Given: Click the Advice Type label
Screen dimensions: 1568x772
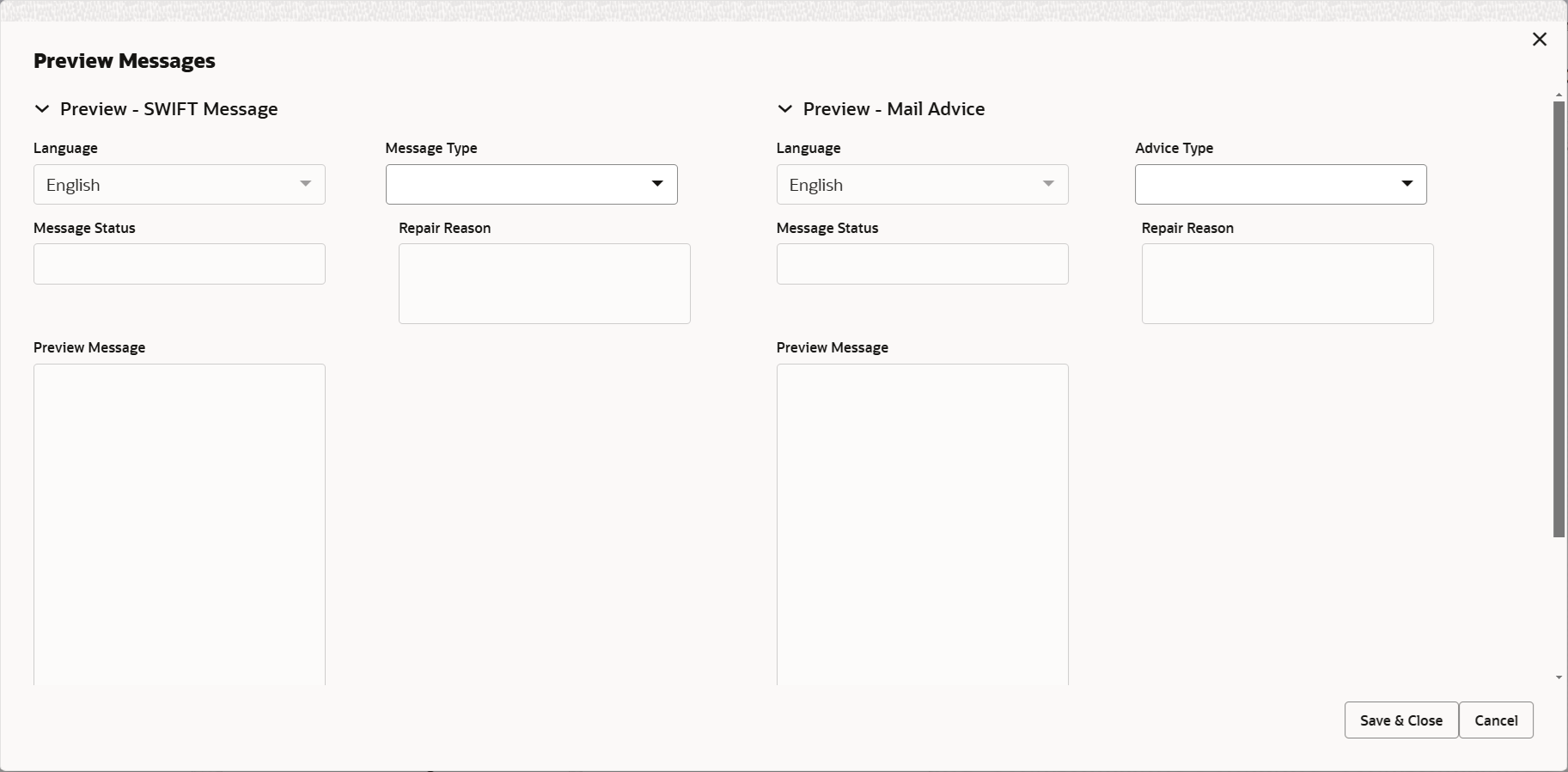Looking at the screenshot, I should point(1174,148).
